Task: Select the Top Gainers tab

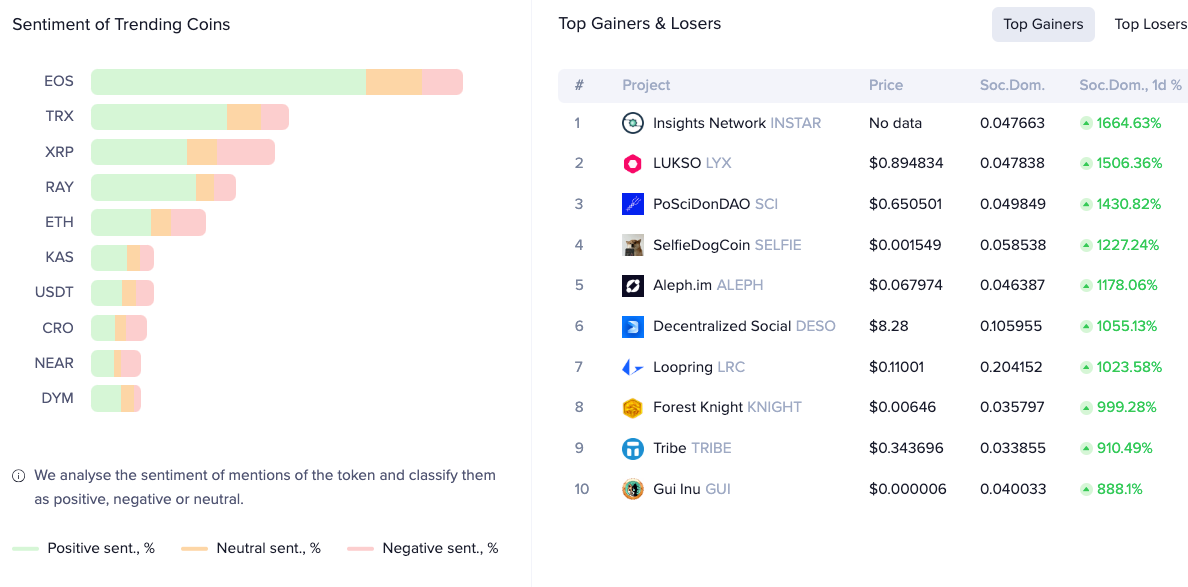Action: (1043, 24)
